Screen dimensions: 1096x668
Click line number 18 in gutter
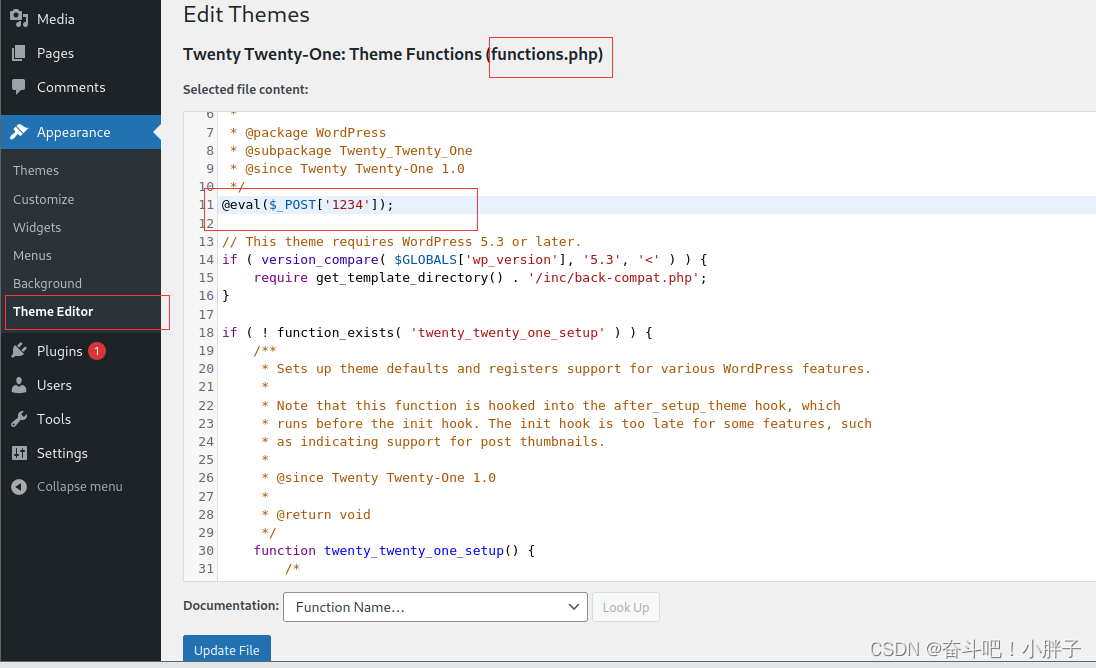(206, 333)
